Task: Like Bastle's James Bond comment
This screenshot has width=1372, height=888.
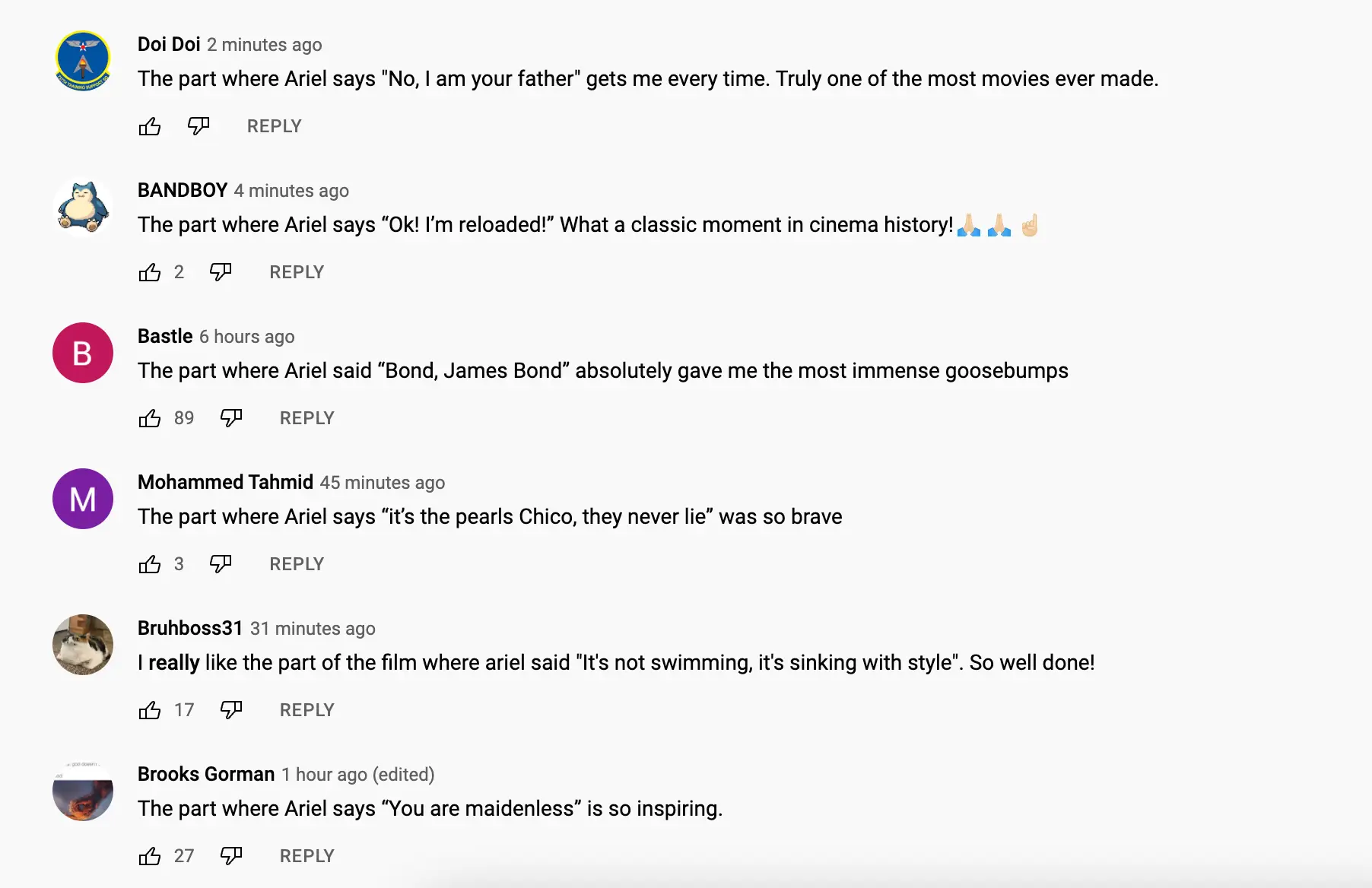Action: point(150,418)
